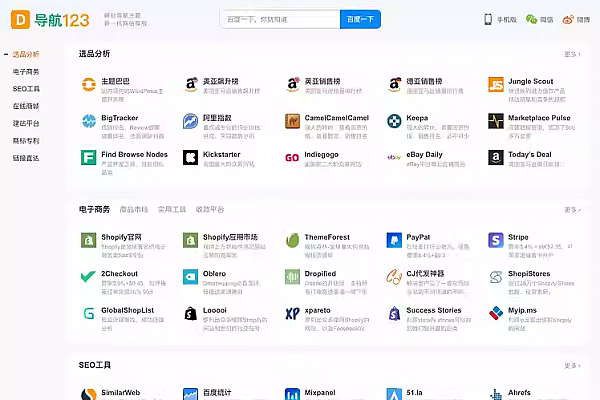
Task: Open the Stripe S icon
Action: tap(496, 240)
